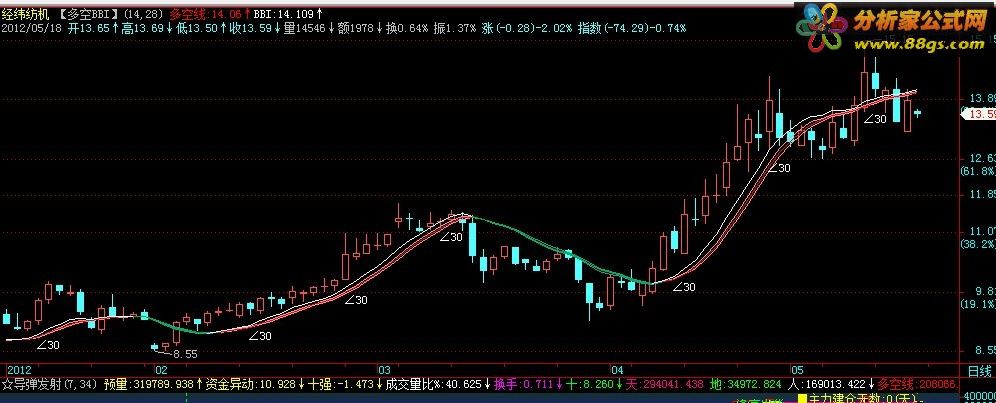Screen dimensions: 996x403
Task: Click the date 2012/05/18
Action: coord(32,28)
